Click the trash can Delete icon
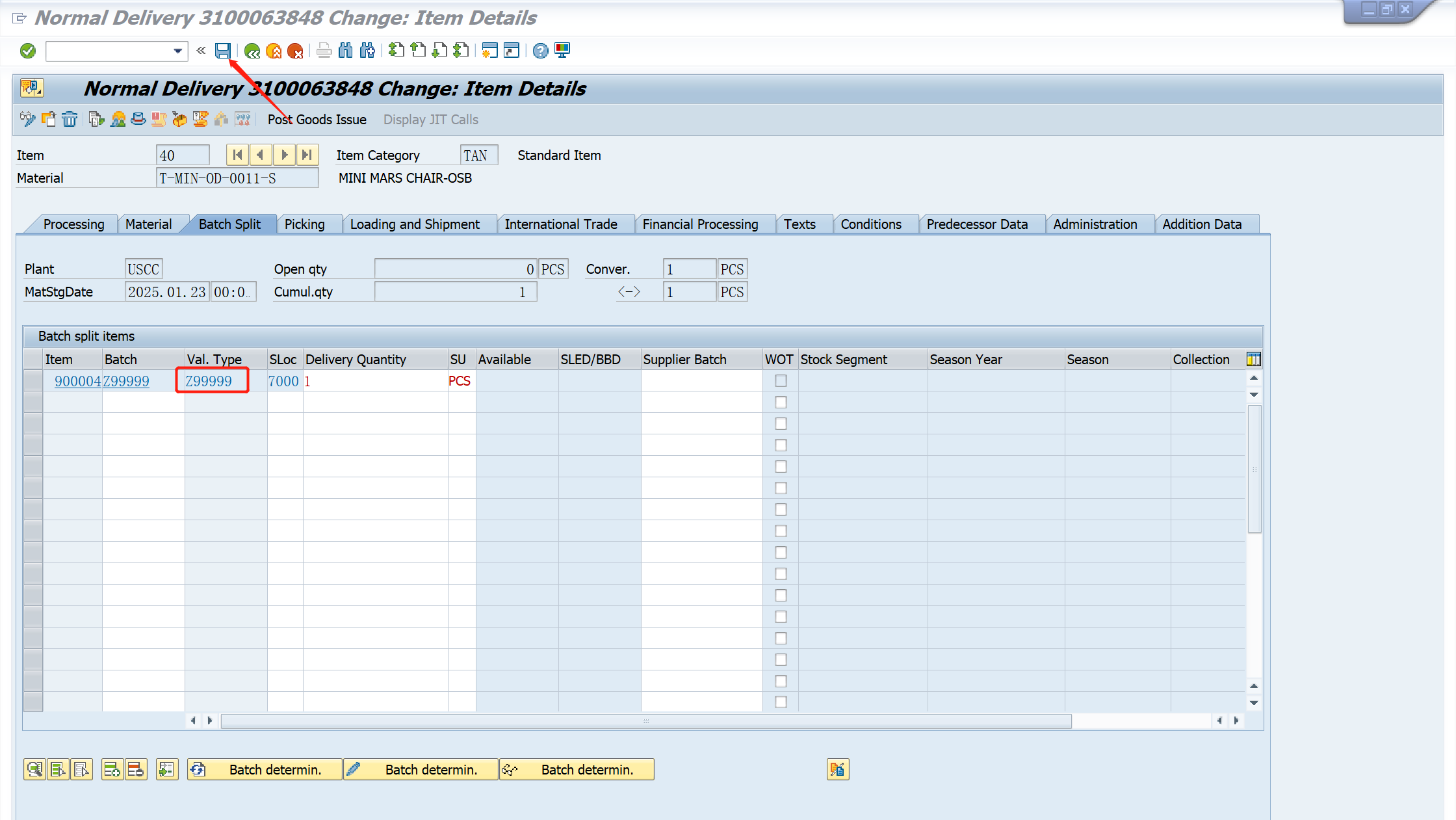Image resolution: width=1456 pixels, height=820 pixels. (x=70, y=119)
